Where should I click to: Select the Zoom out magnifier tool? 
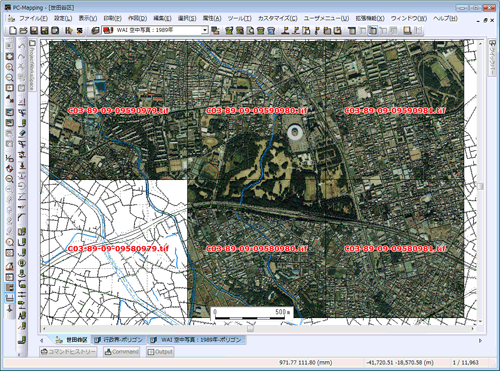(x=9, y=78)
